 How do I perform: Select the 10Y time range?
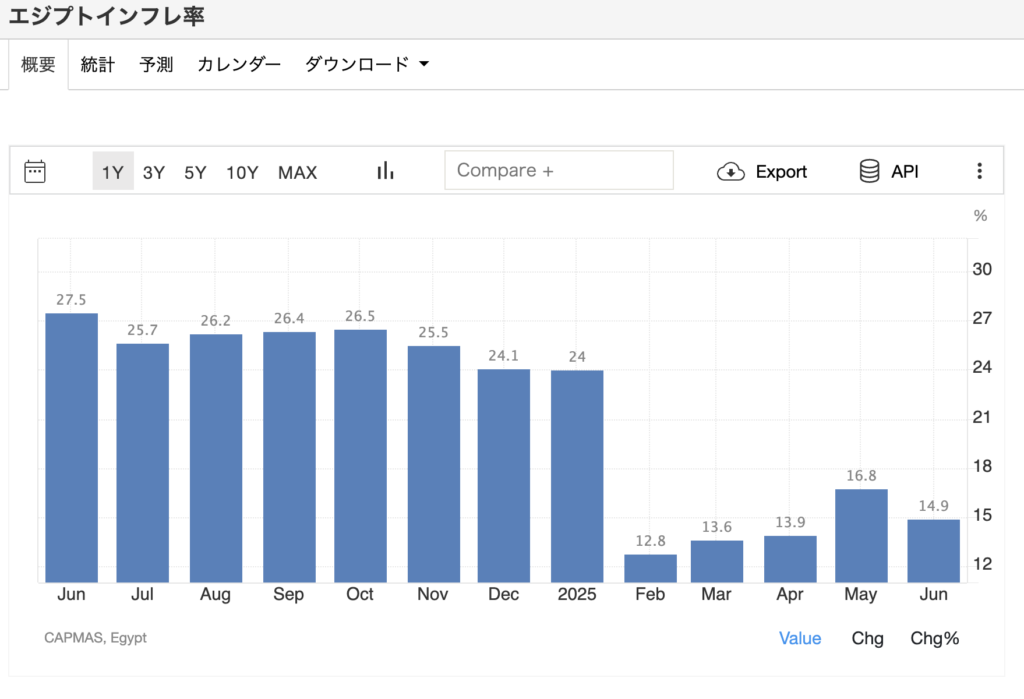pyautogui.click(x=242, y=171)
